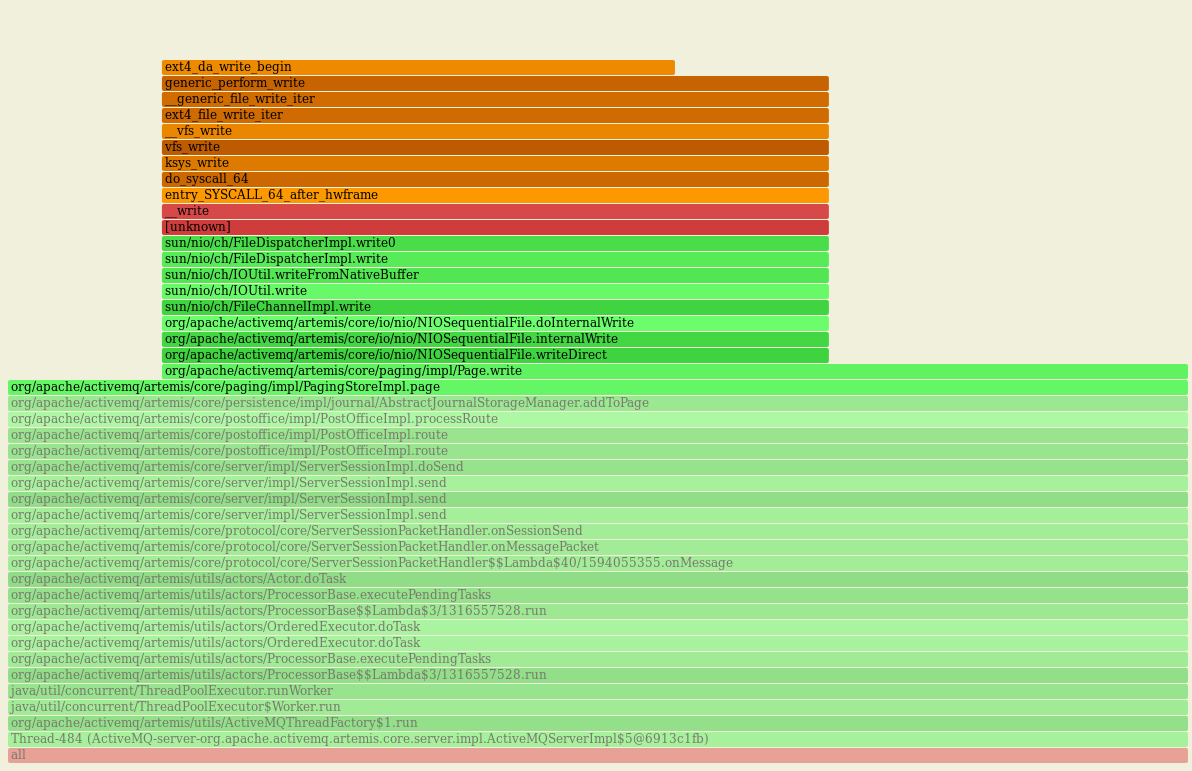Select the sun/nio/ch/IOUtil.write frame
The height and width of the screenshot is (771, 1192).
[495, 291]
